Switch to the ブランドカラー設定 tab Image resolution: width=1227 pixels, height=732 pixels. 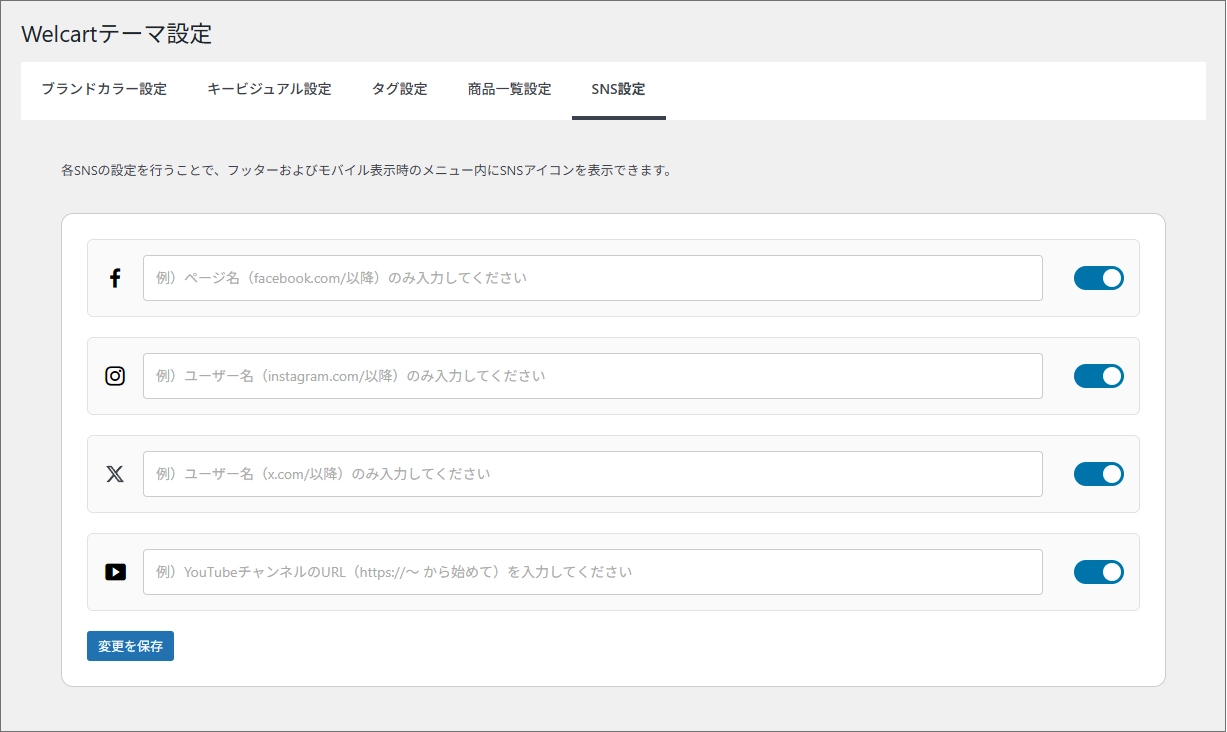tap(103, 88)
